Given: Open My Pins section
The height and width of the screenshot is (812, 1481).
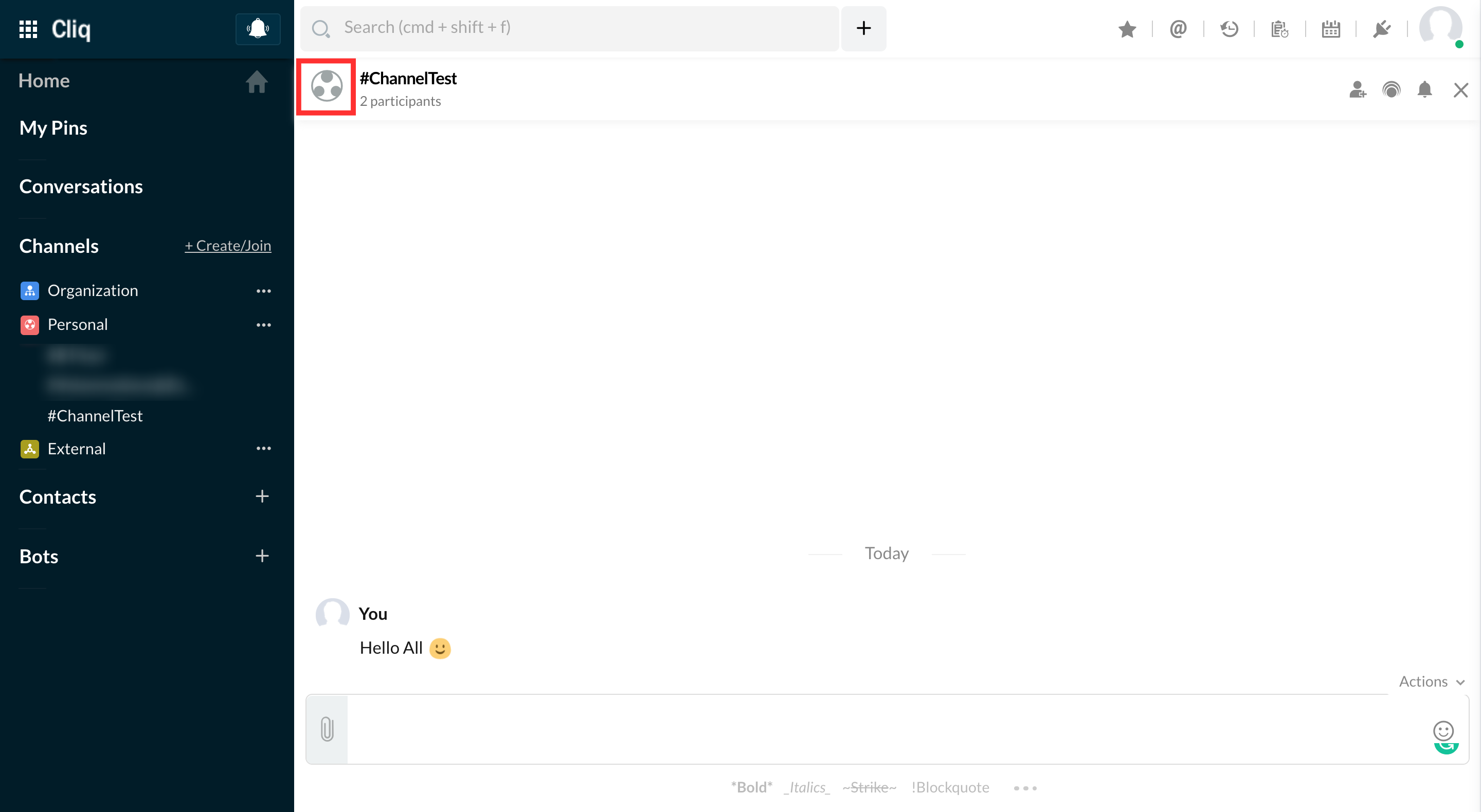Looking at the screenshot, I should click(53, 128).
